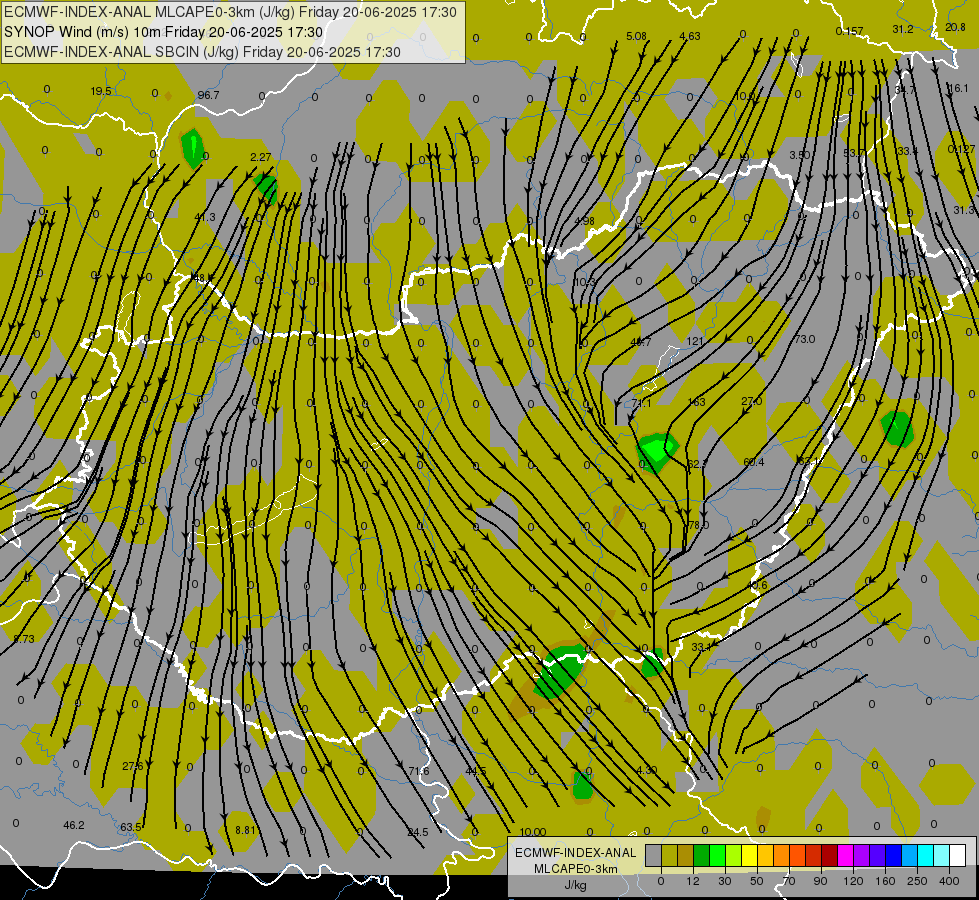Click the map value '4.98'

point(584,220)
